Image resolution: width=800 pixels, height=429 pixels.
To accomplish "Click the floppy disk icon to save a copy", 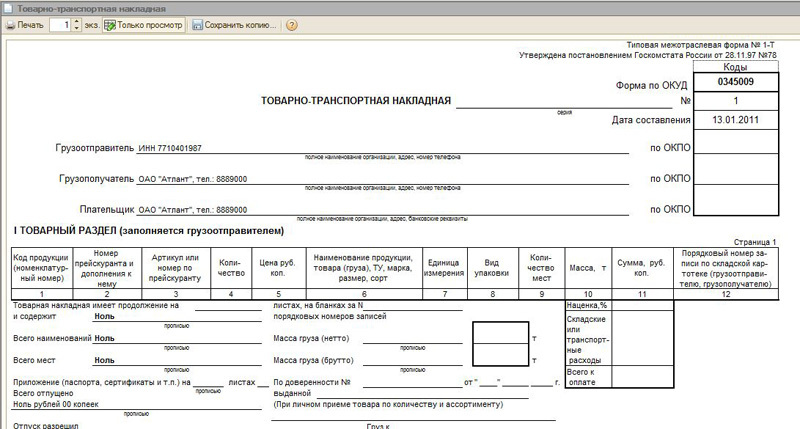I will [197, 24].
